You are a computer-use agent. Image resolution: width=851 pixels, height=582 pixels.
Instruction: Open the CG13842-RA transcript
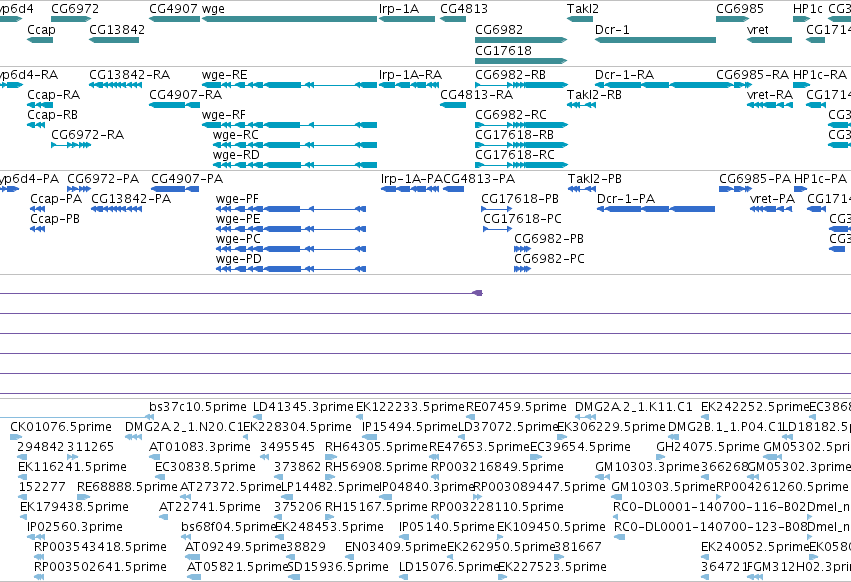116,85
